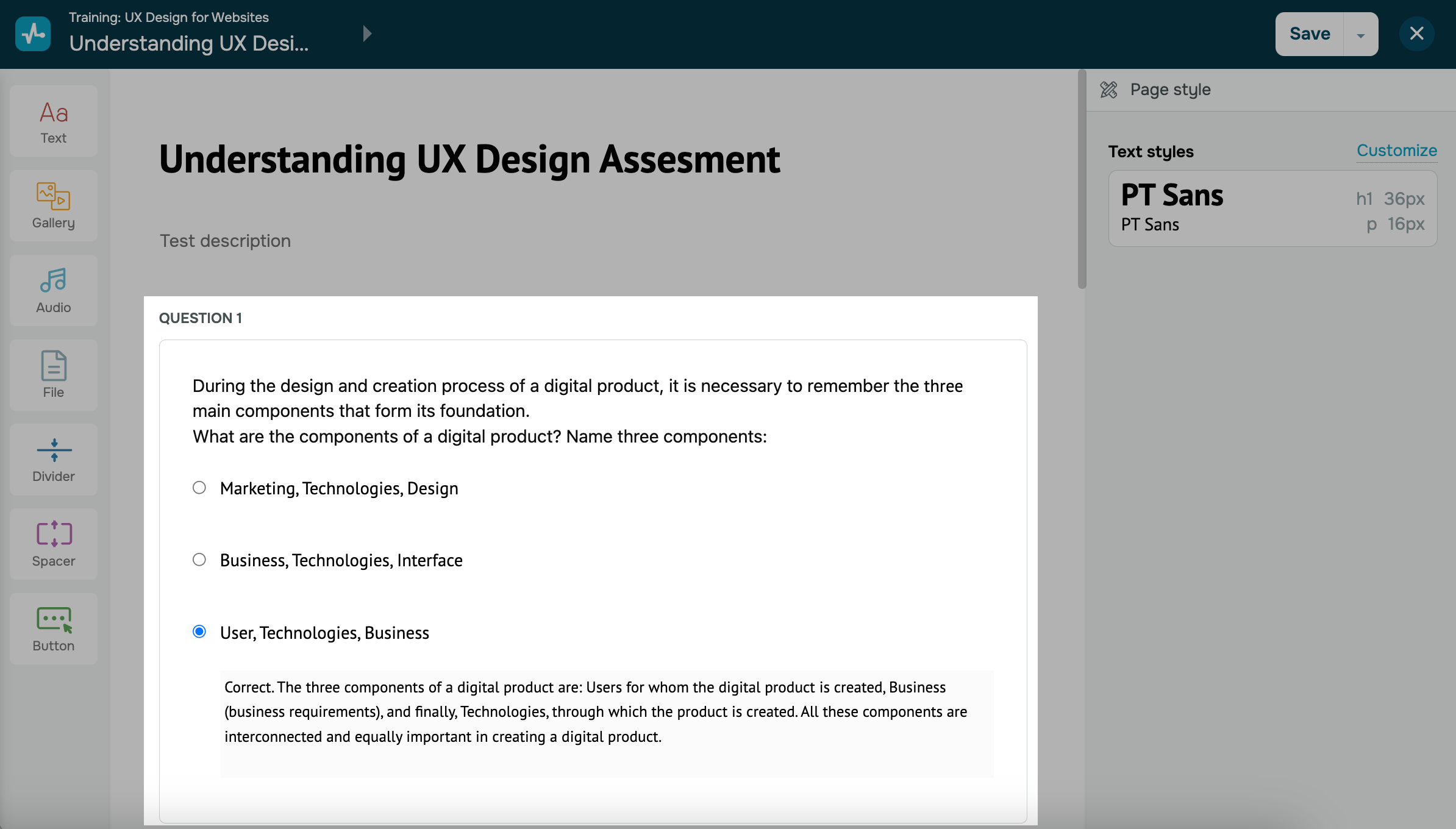Insert a Spacer block
The height and width of the screenshot is (829, 1456).
[54, 544]
